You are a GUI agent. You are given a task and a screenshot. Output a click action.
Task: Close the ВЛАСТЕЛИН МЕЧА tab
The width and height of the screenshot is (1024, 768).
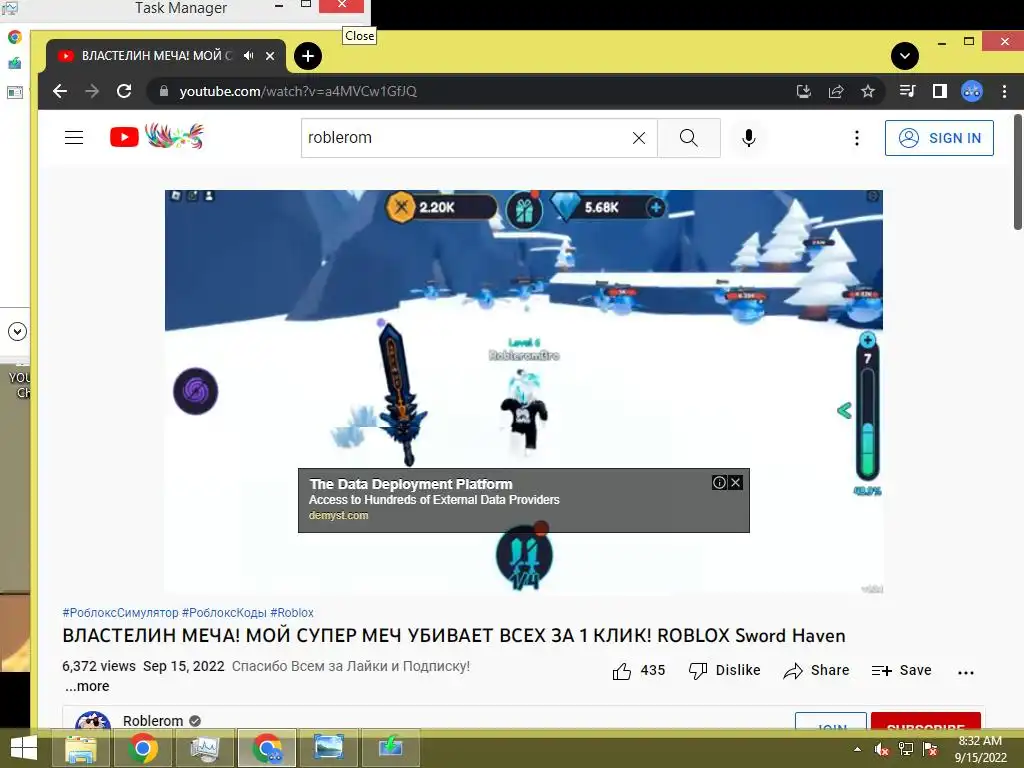tap(270, 56)
